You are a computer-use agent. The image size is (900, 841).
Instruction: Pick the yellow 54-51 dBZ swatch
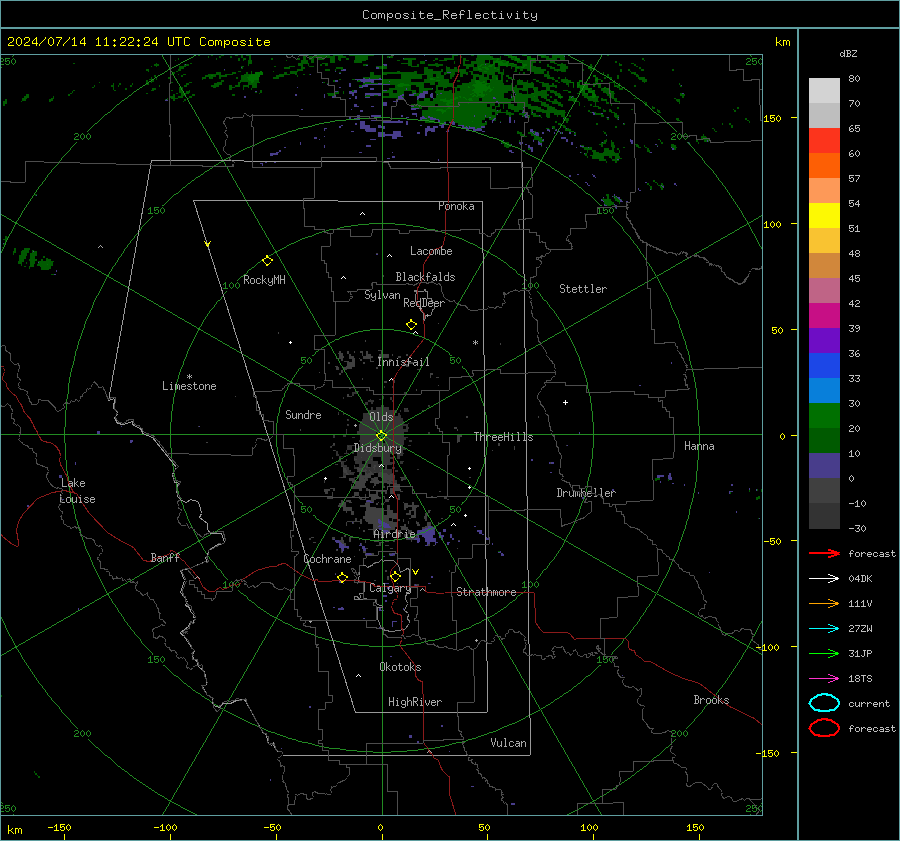pos(824,215)
